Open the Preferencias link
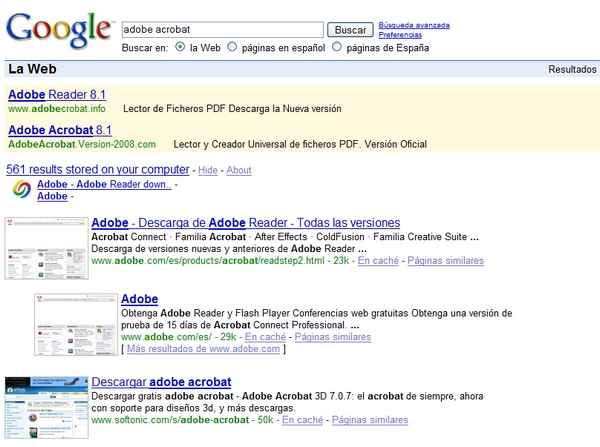This screenshot has height=447, width=600. (400, 35)
